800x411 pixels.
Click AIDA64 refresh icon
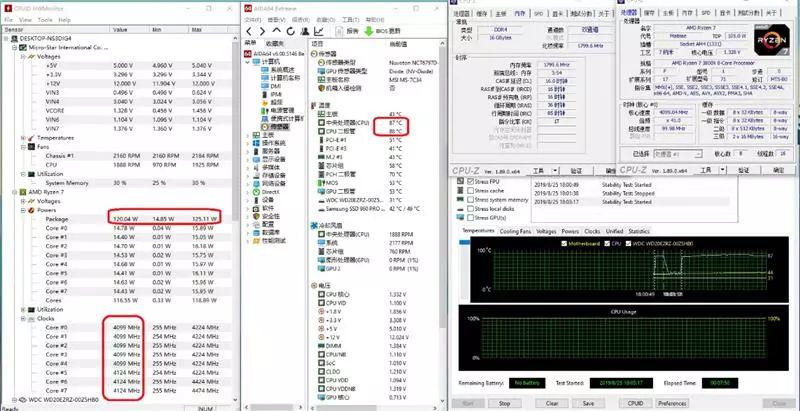290,31
